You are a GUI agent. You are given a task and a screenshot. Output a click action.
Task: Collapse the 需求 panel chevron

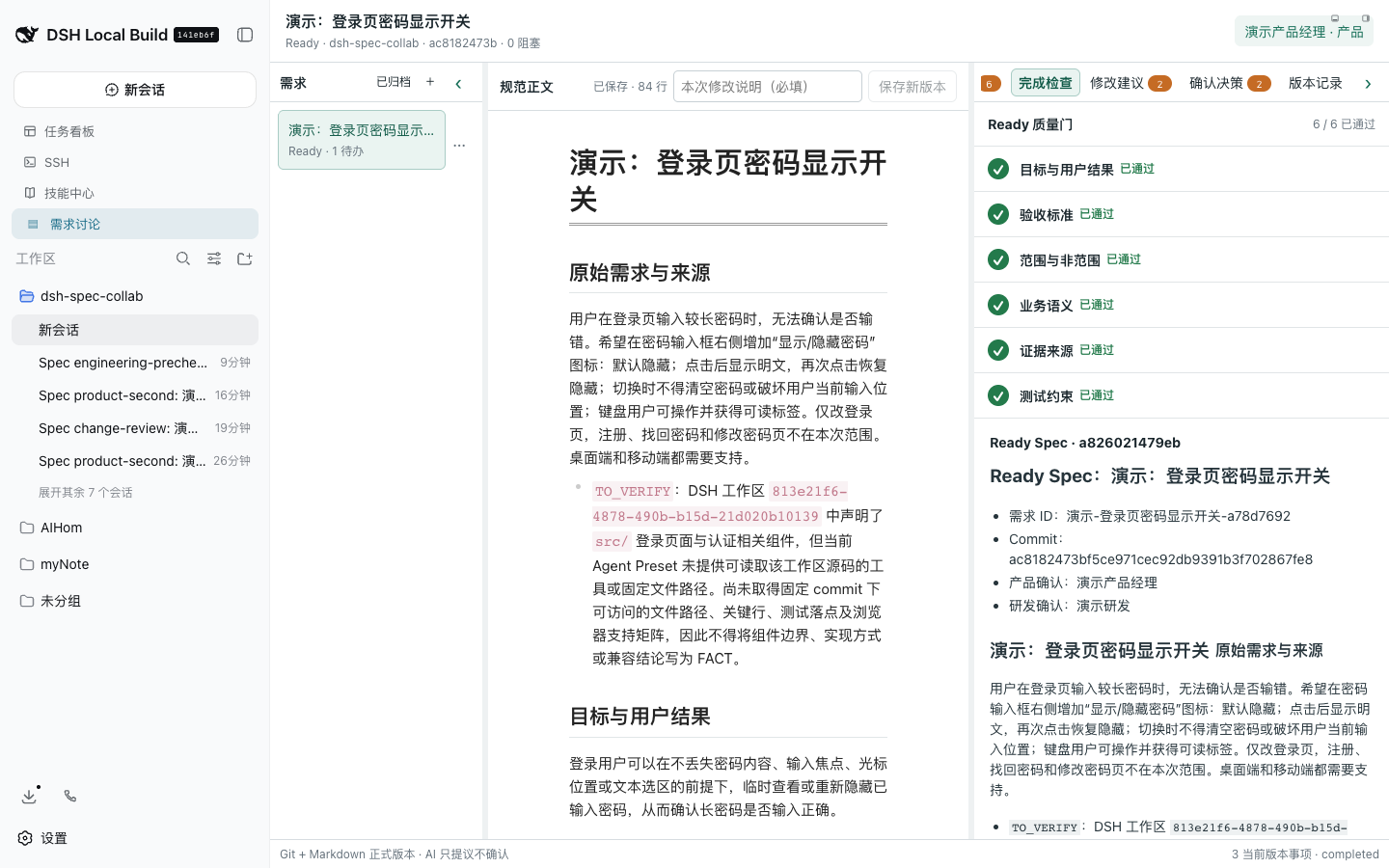point(459,84)
